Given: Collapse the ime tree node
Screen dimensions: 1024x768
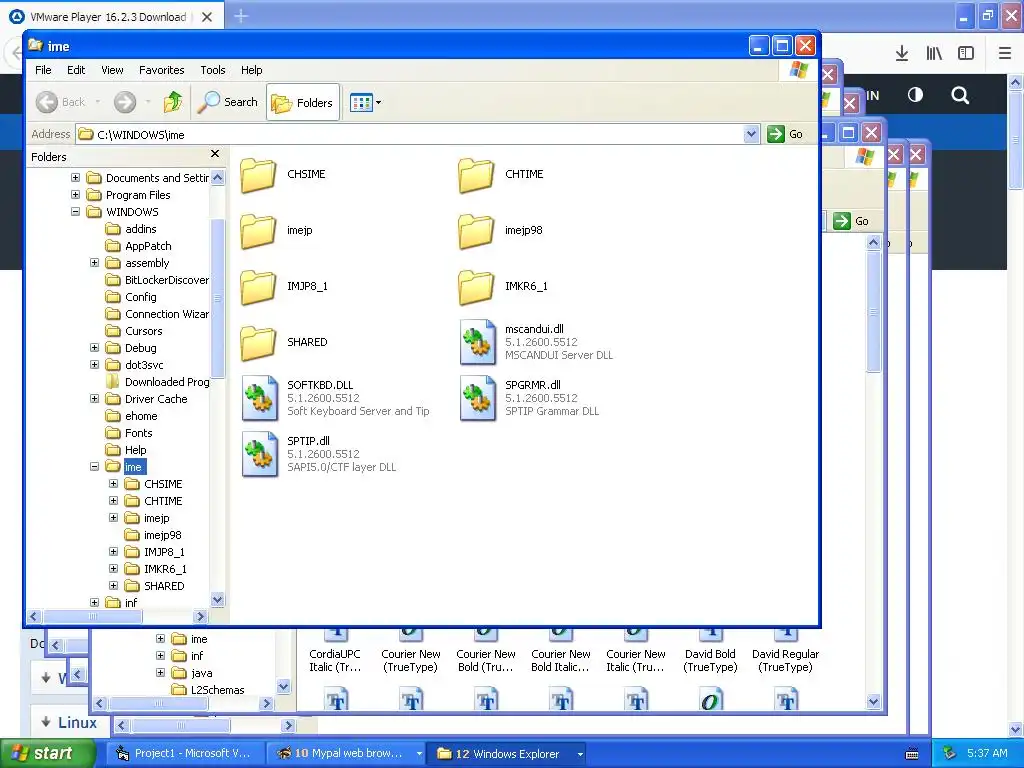Looking at the screenshot, I should pos(95,466).
